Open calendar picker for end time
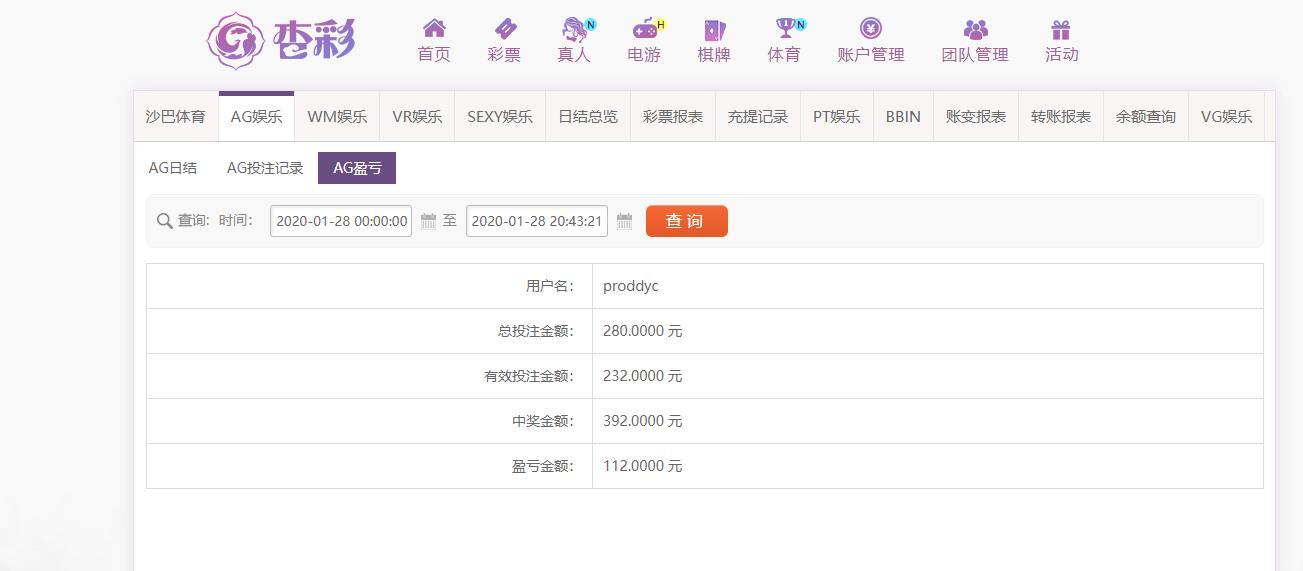 tap(624, 221)
